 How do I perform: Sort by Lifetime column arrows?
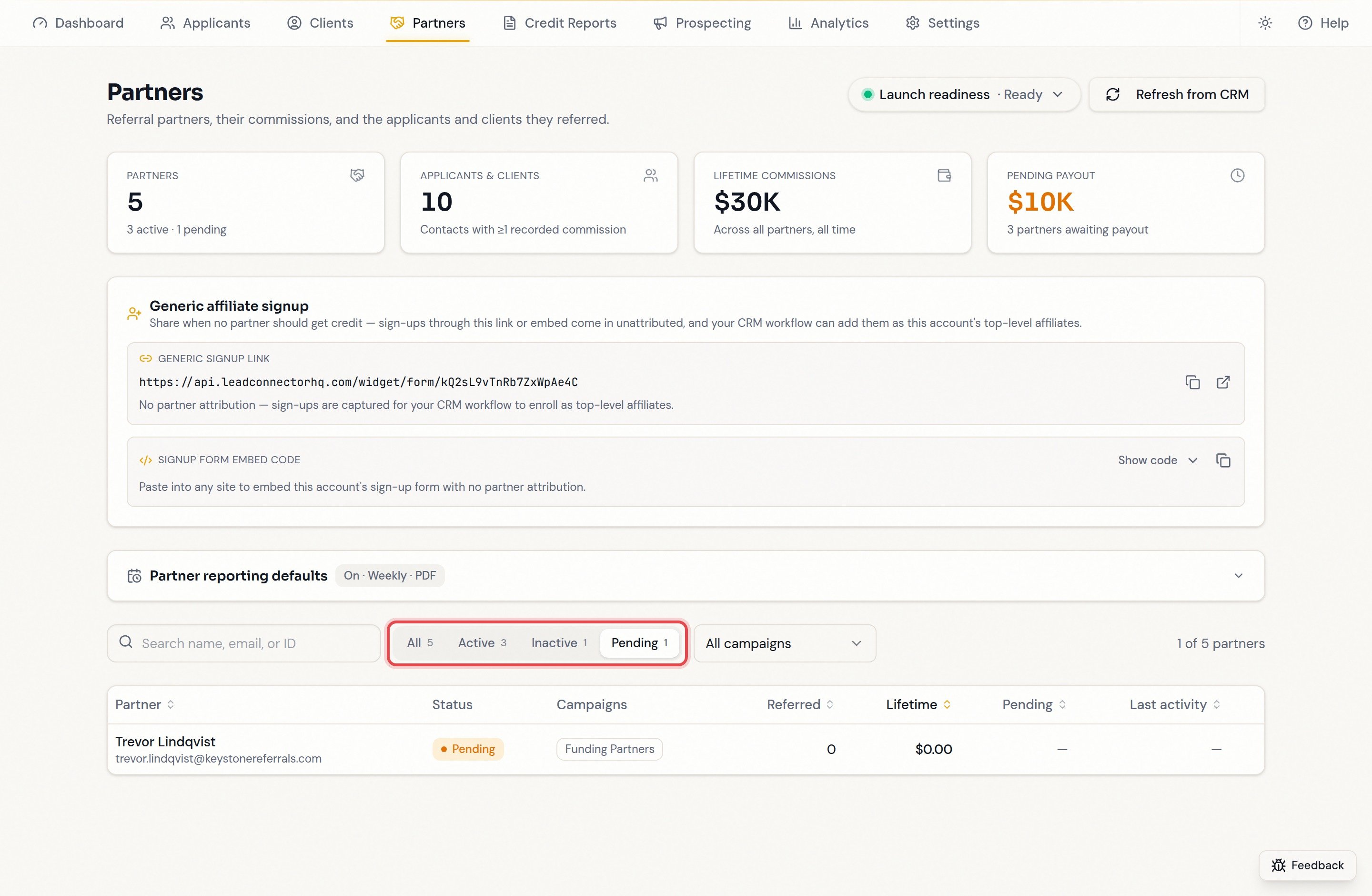point(947,704)
